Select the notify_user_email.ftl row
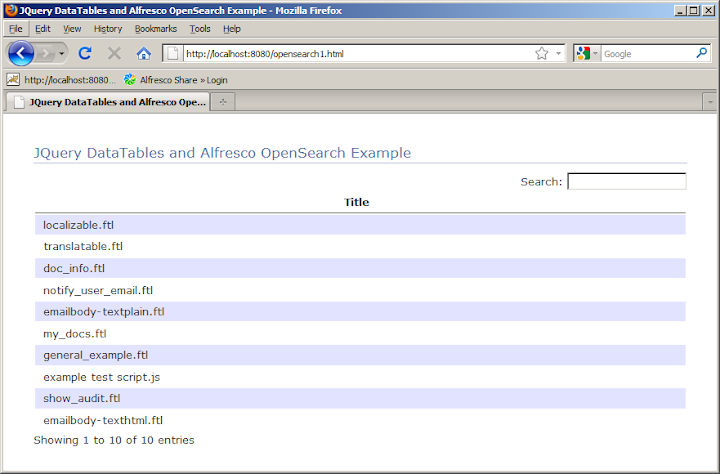This screenshot has height=474, width=720. click(x=360, y=290)
